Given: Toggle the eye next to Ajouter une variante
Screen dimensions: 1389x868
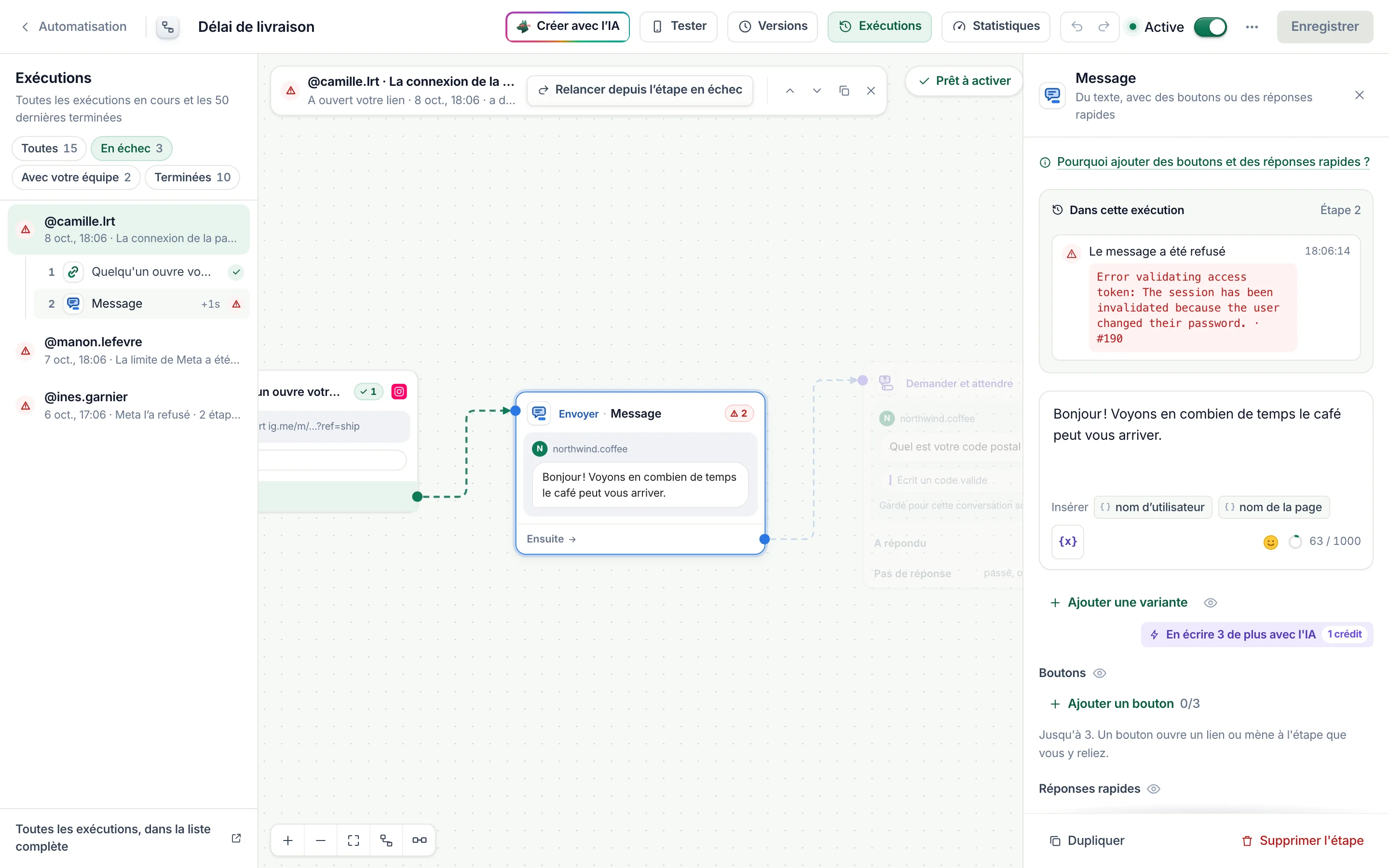Looking at the screenshot, I should [x=1210, y=603].
